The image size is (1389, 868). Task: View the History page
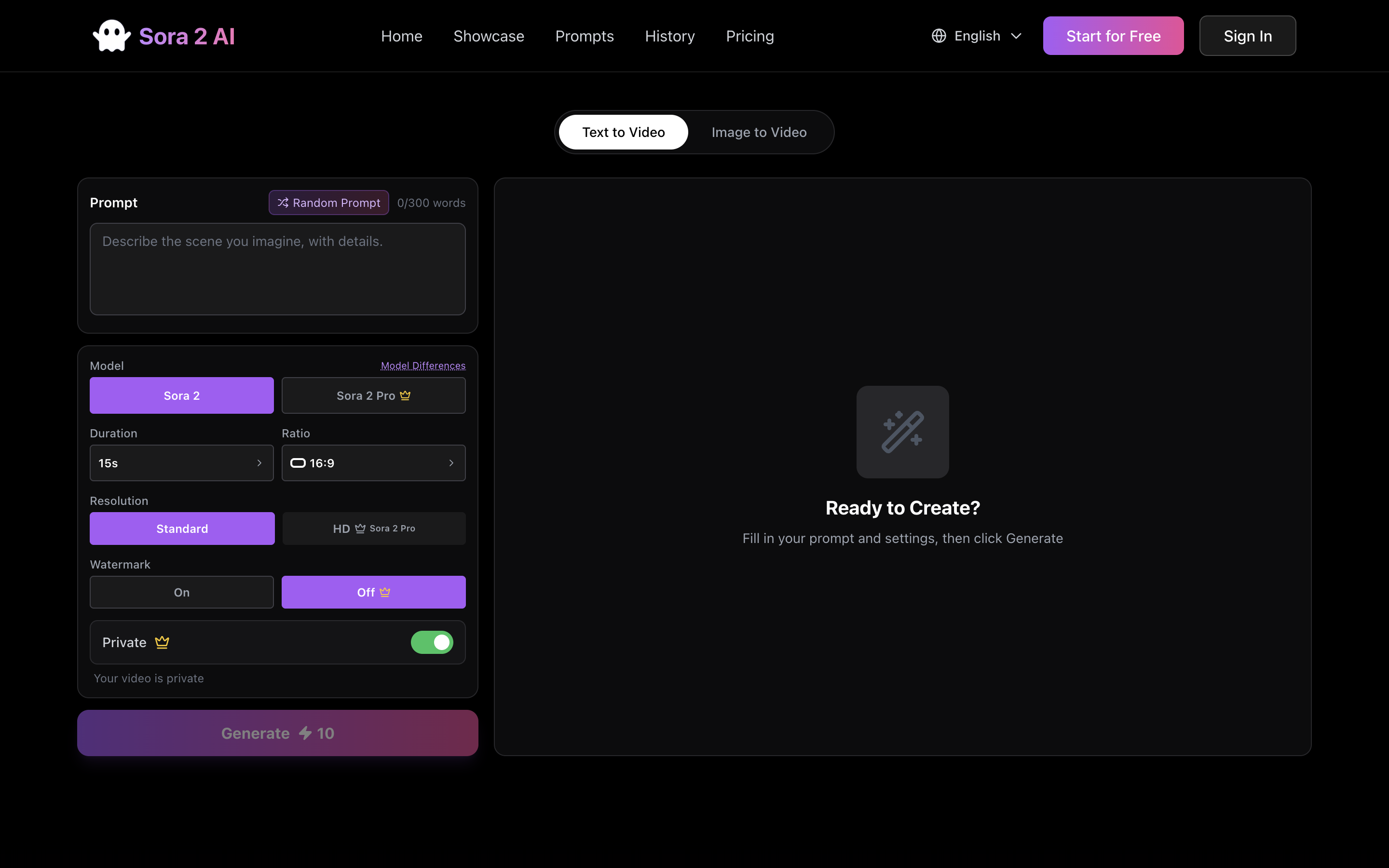pyautogui.click(x=670, y=36)
